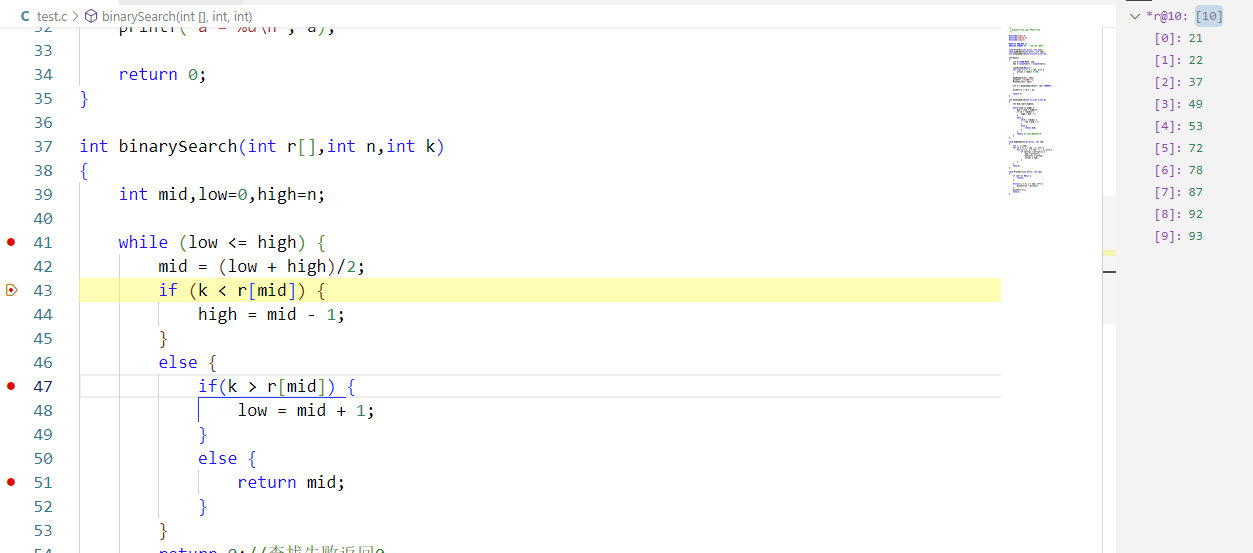This screenshot has width=1253, height=553.
Task: Open the test.c breadcrumb dropdown
Action: [x=52, y=17]
